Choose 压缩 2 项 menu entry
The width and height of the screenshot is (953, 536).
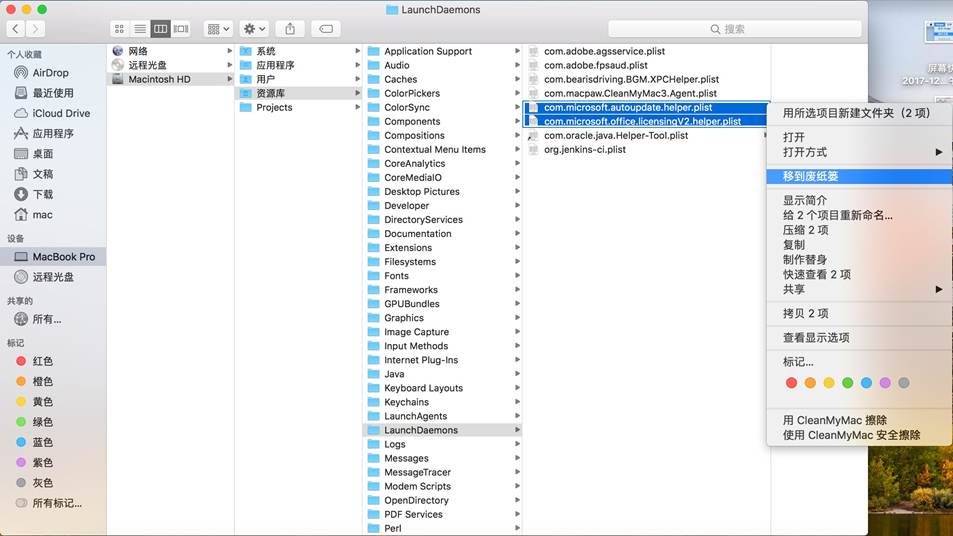805,230
